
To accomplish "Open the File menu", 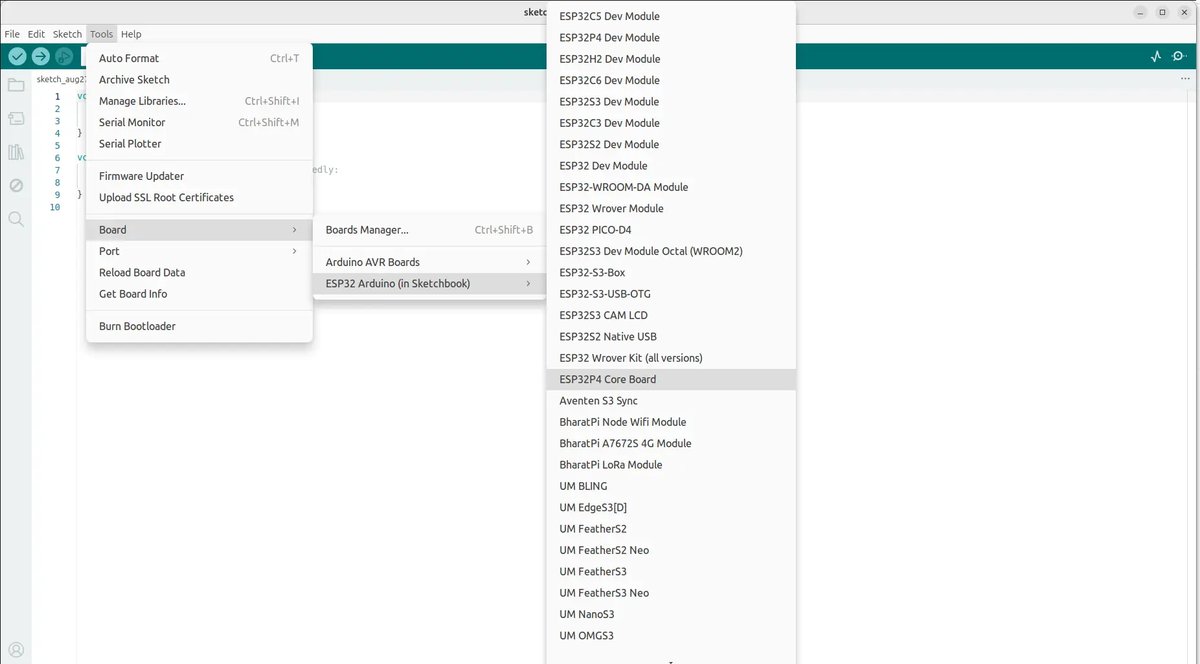I will (x=12, y=34).
